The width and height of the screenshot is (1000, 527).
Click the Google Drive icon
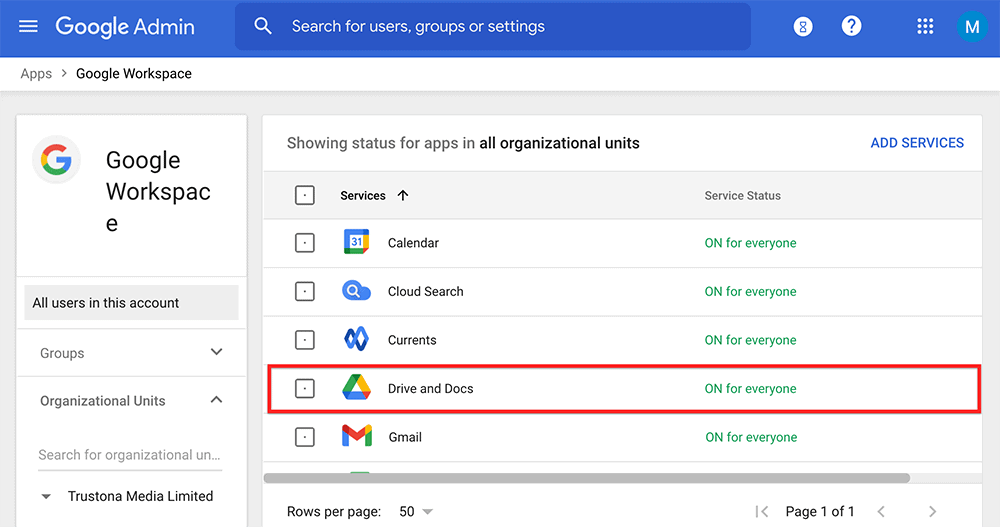357,389
